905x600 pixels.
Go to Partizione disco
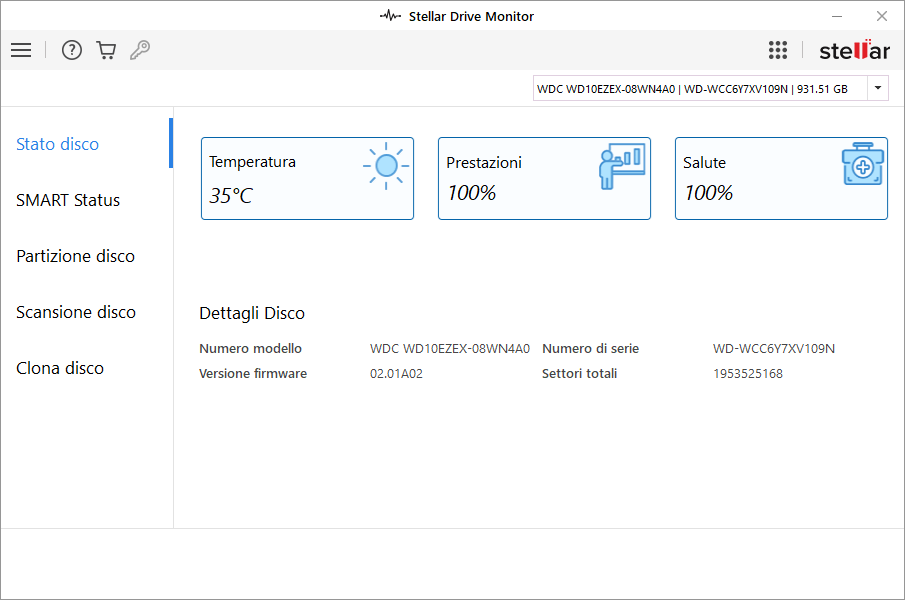75,256
